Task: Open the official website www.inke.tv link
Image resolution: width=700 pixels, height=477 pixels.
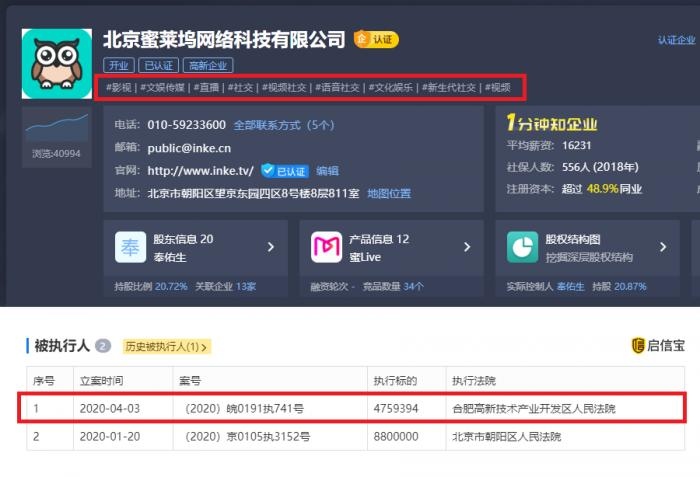Action: point(200,171)
